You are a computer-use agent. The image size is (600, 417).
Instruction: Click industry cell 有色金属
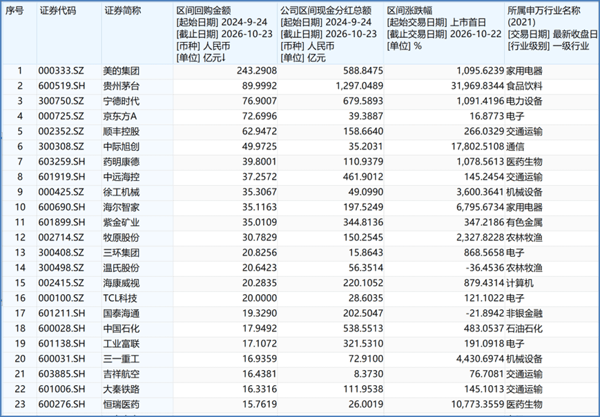click(524, 222)
